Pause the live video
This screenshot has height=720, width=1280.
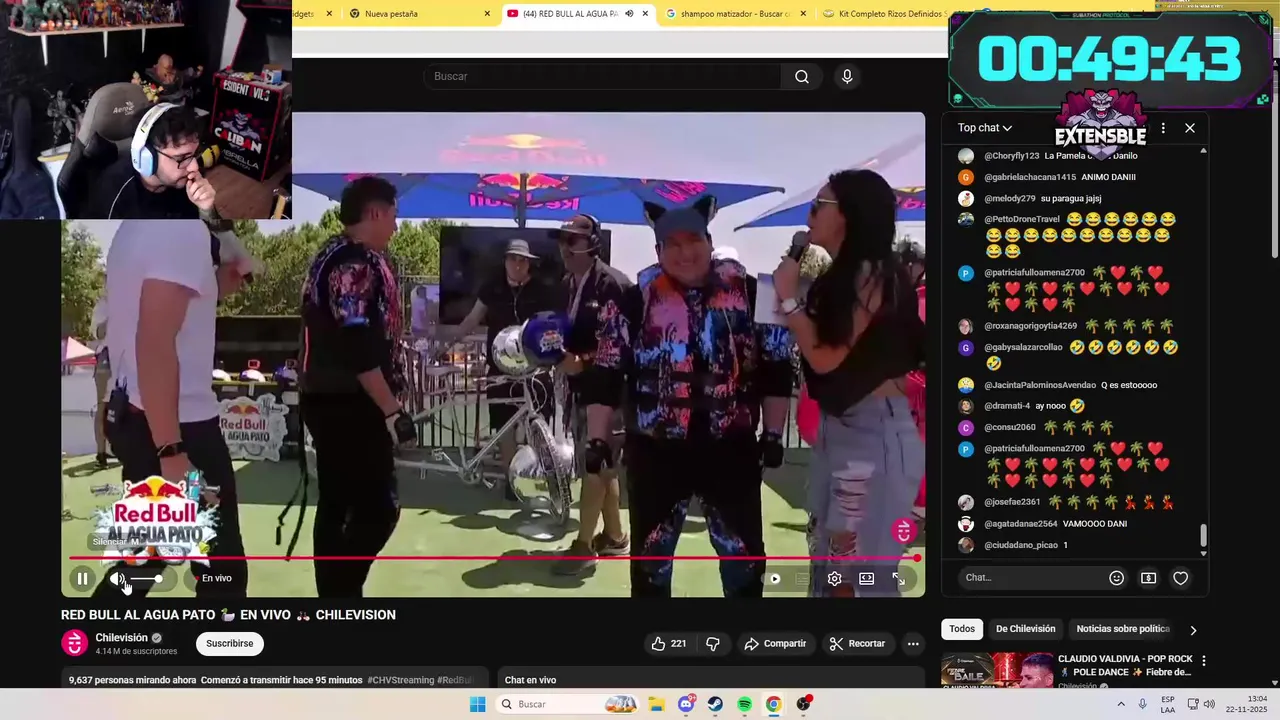point(83,578)
